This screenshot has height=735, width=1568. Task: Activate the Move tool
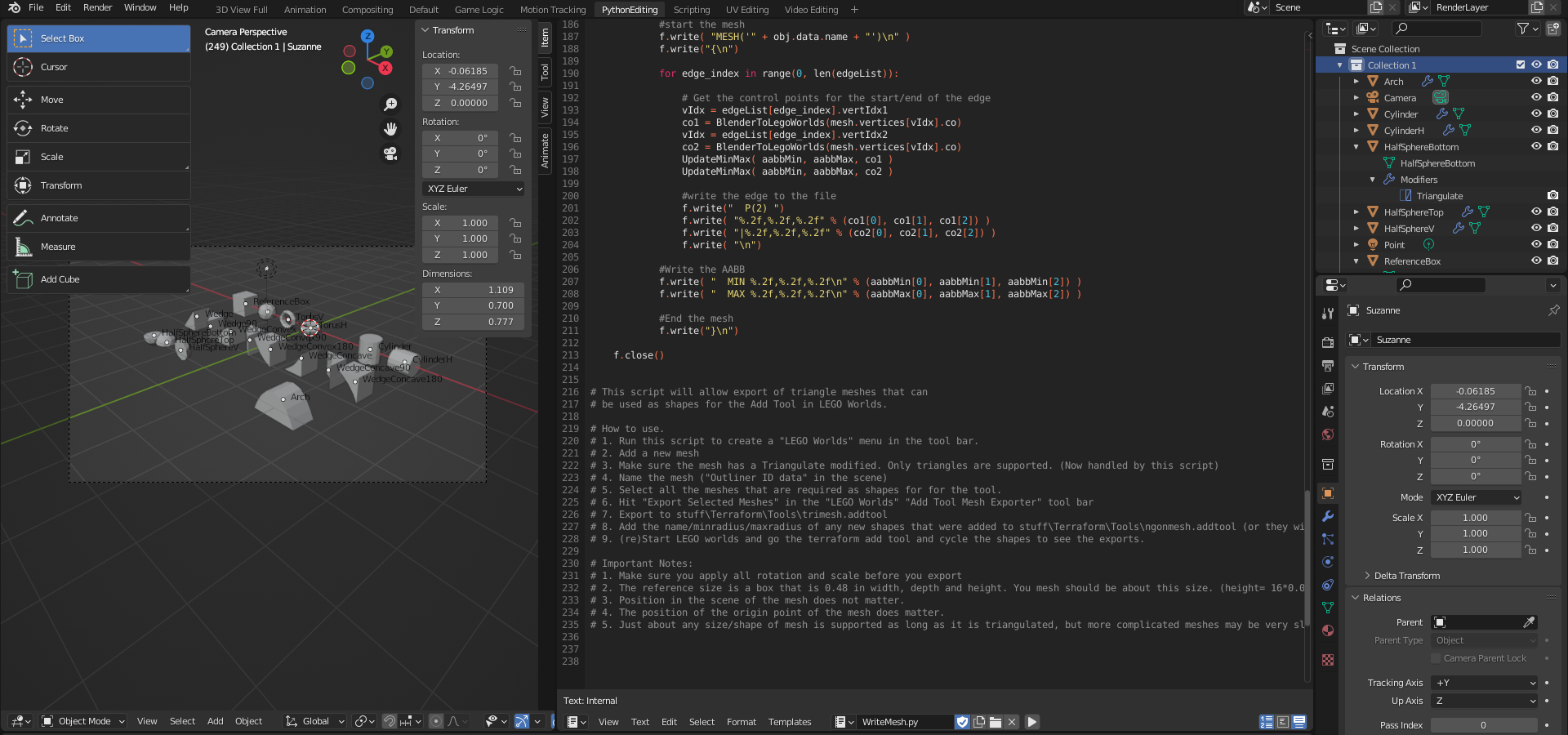(x=99, y=100)
